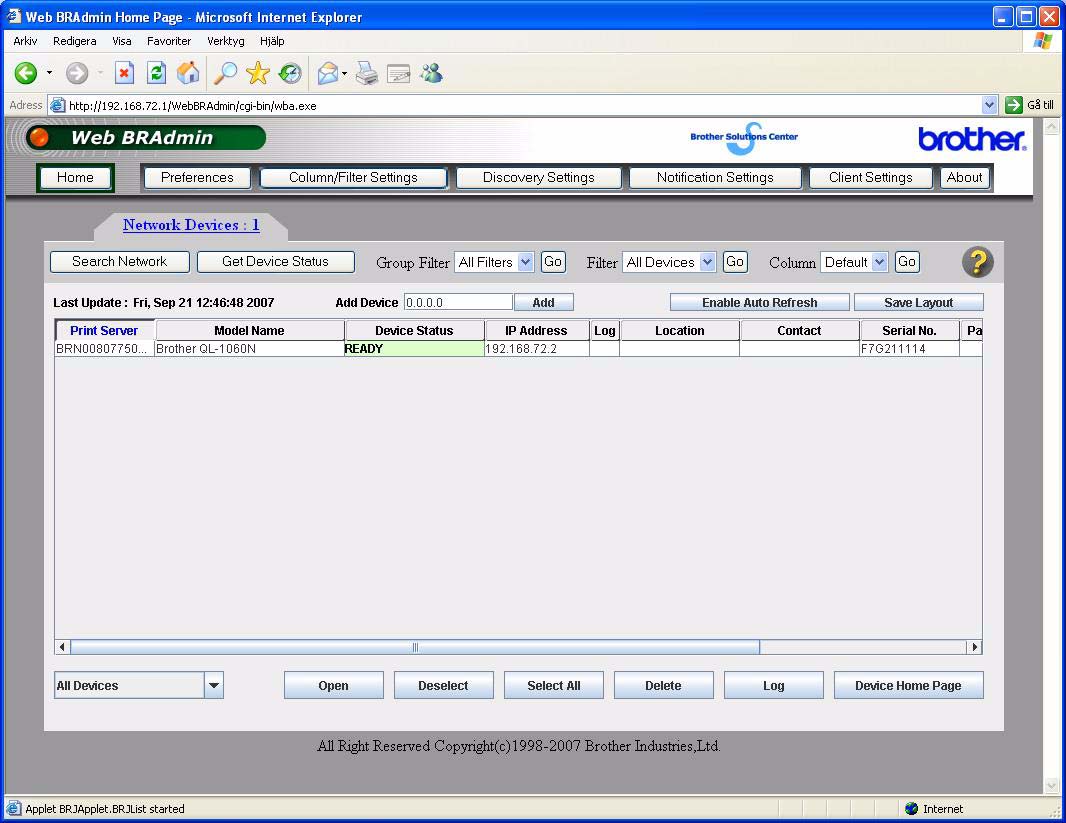Open browsing History icon
This screenshot has height=823, width=1066.
pos(290,73)
